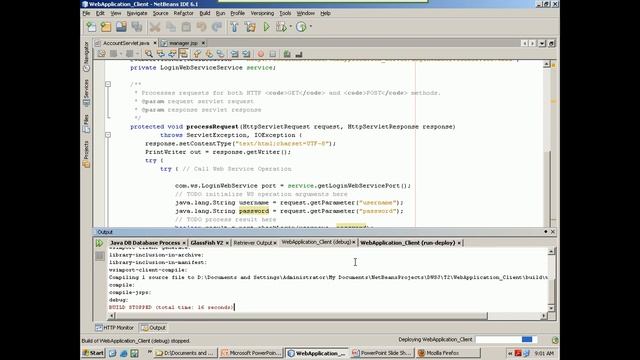Click the New File toolbar icon
The height and width of the screenshot is (360, 640).
pyautogui.click(x=91, y=27)
